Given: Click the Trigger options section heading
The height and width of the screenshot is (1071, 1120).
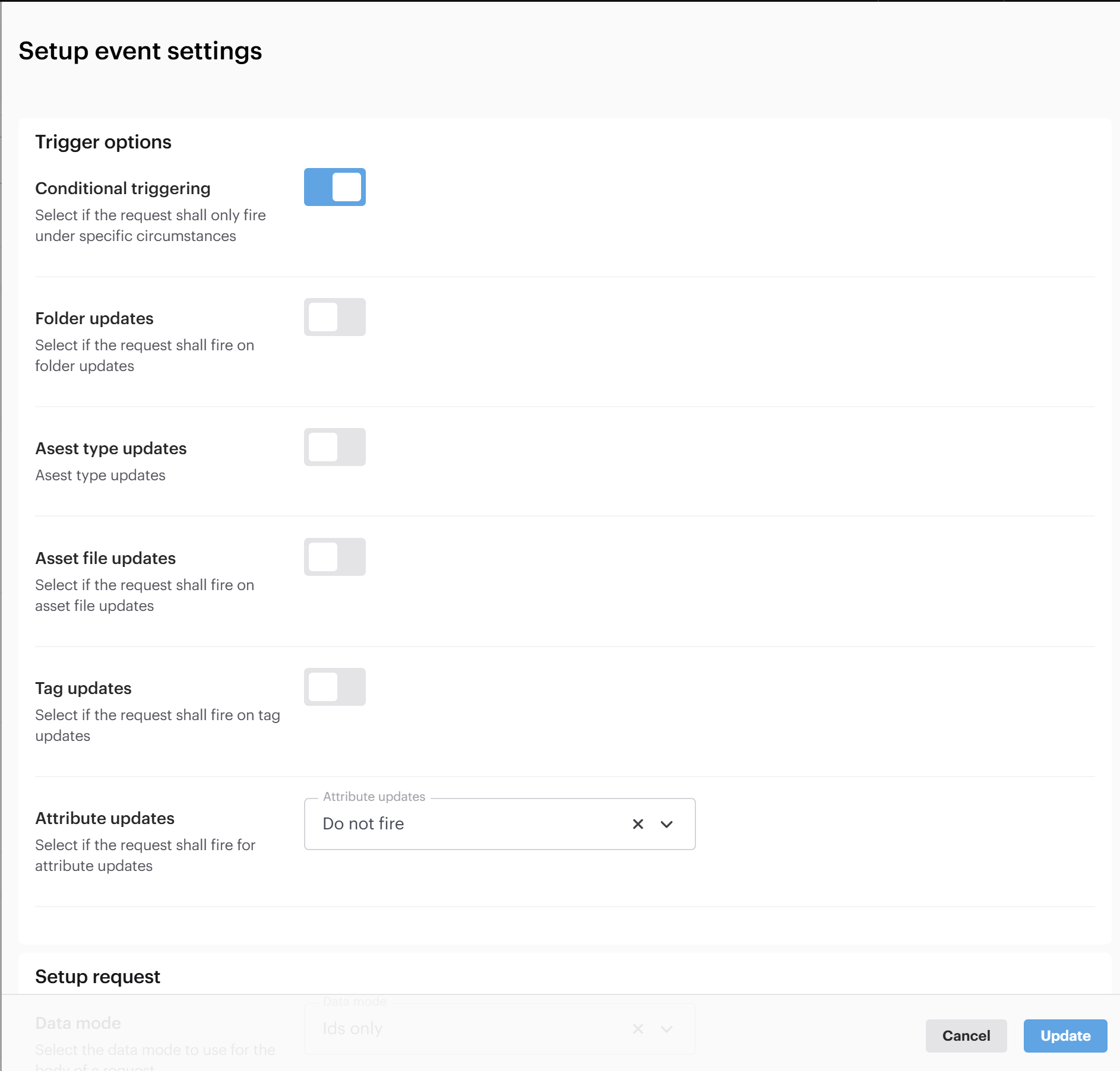Looking at the screenshot, I should coord(103,142).
